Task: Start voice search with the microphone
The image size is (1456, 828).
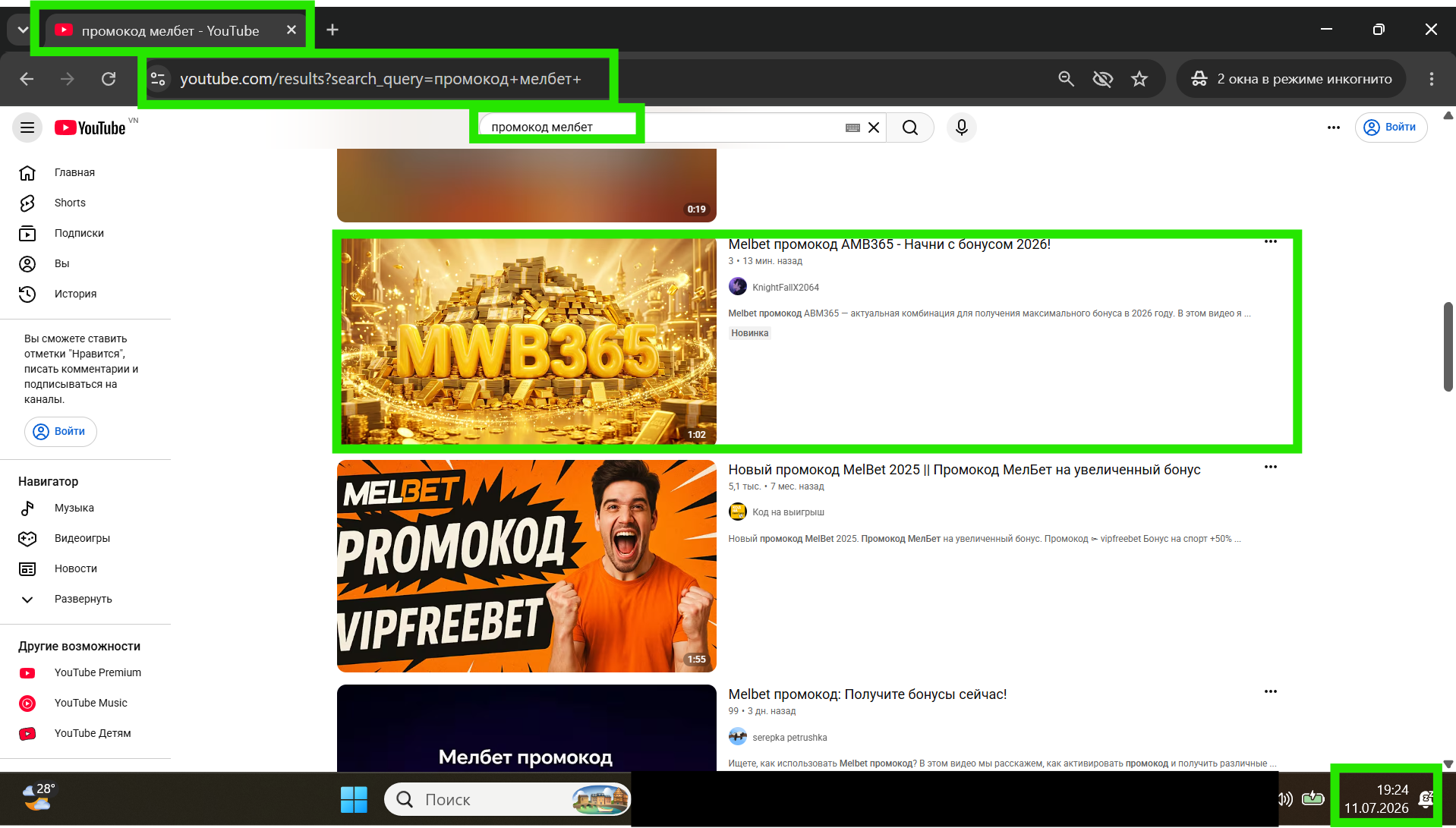Action: coord(962,128)
